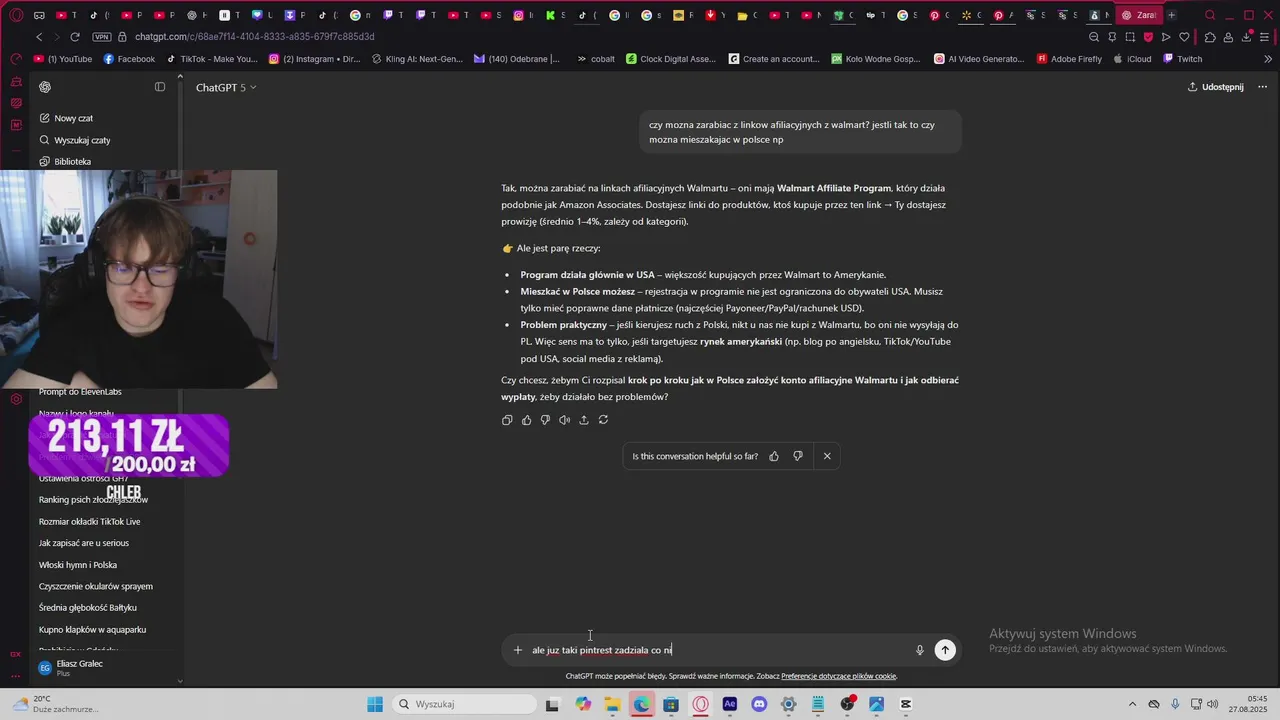Click into the message input field
This screenshot has width=1280, height=720.
point(718,650)
